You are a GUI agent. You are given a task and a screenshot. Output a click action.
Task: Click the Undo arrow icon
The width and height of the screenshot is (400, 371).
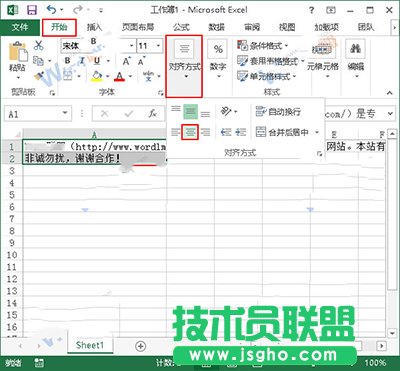click(x=52, y=10)
